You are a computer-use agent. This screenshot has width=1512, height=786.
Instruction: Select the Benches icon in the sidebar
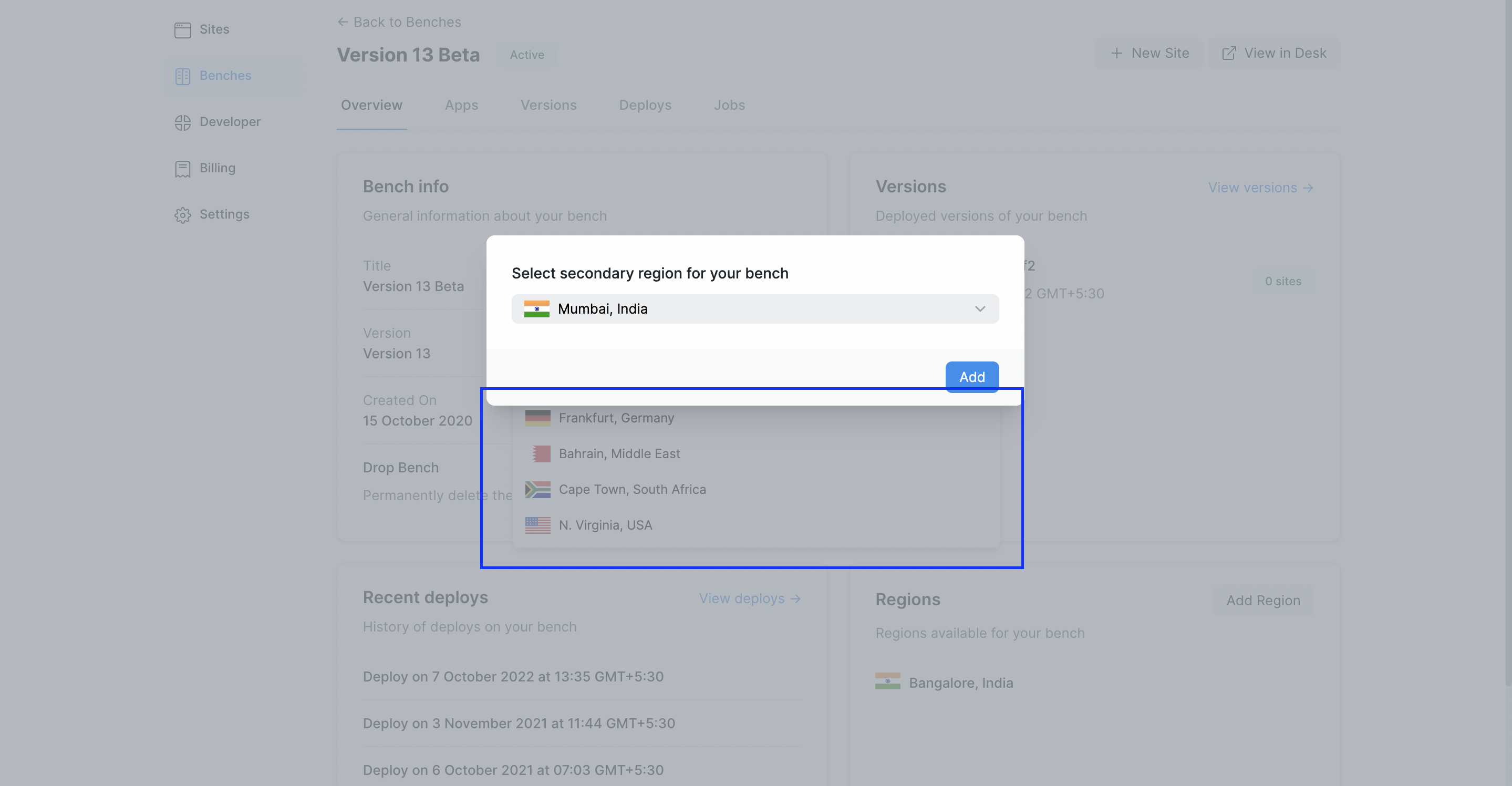182,76
